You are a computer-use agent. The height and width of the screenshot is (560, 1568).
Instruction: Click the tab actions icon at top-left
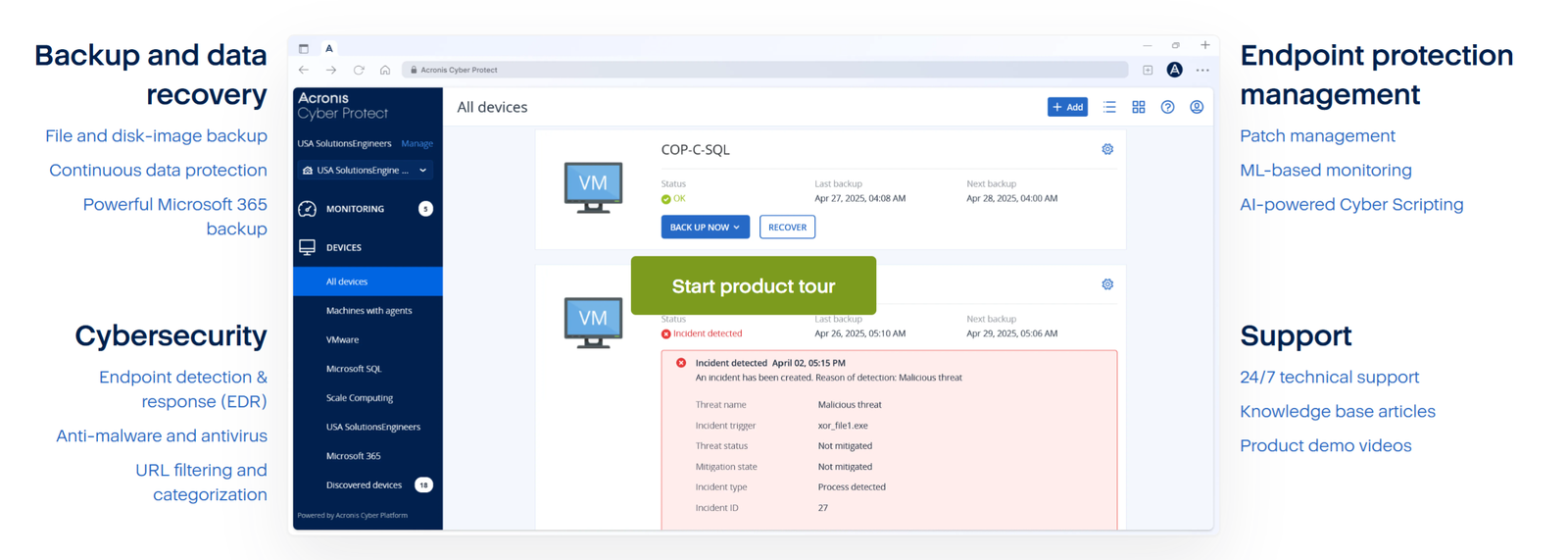pos(304,48)
